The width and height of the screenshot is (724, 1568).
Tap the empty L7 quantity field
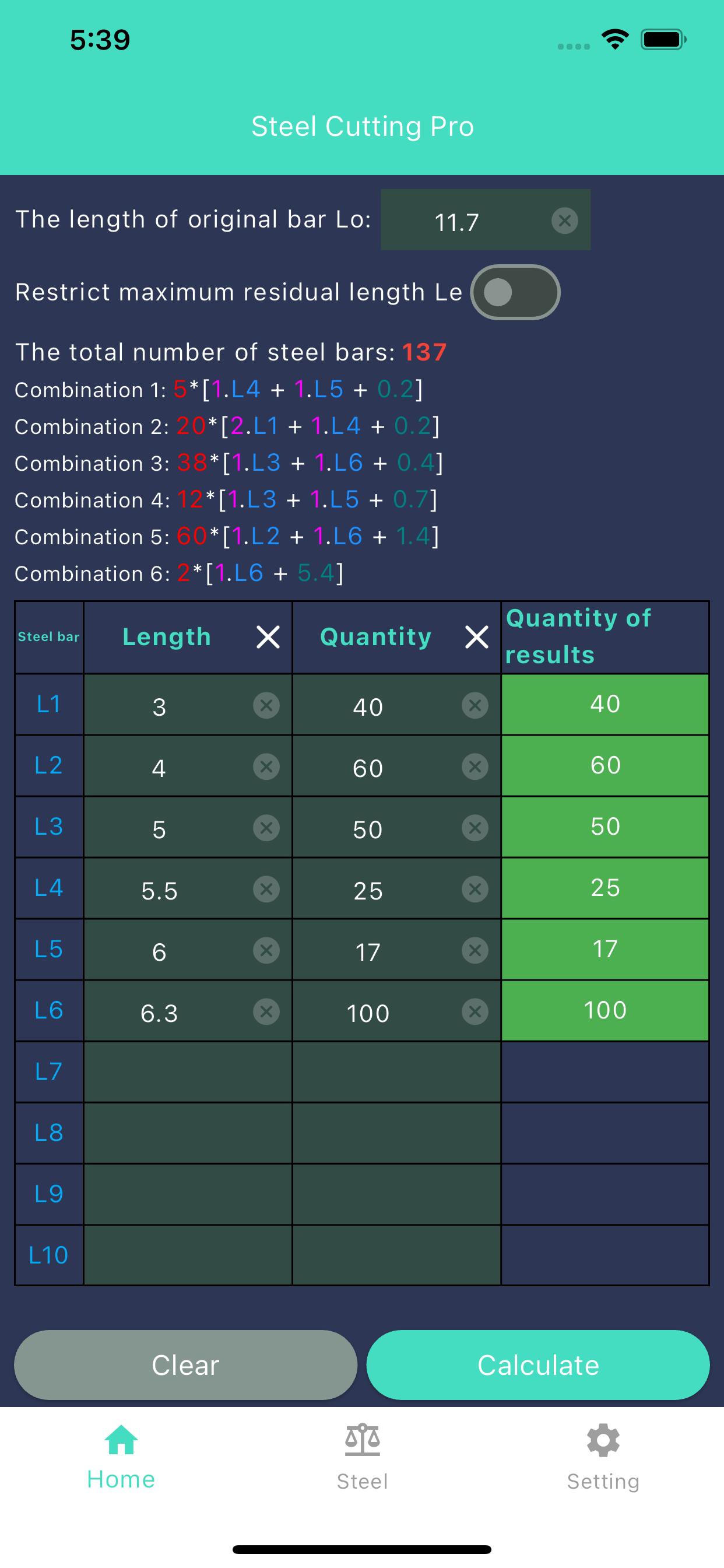pyautogui.click(x=396, y=1072)
